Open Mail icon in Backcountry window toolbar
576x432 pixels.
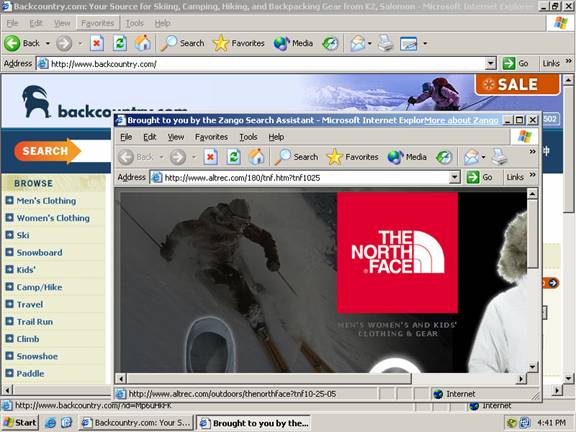(x=358, y=43)
